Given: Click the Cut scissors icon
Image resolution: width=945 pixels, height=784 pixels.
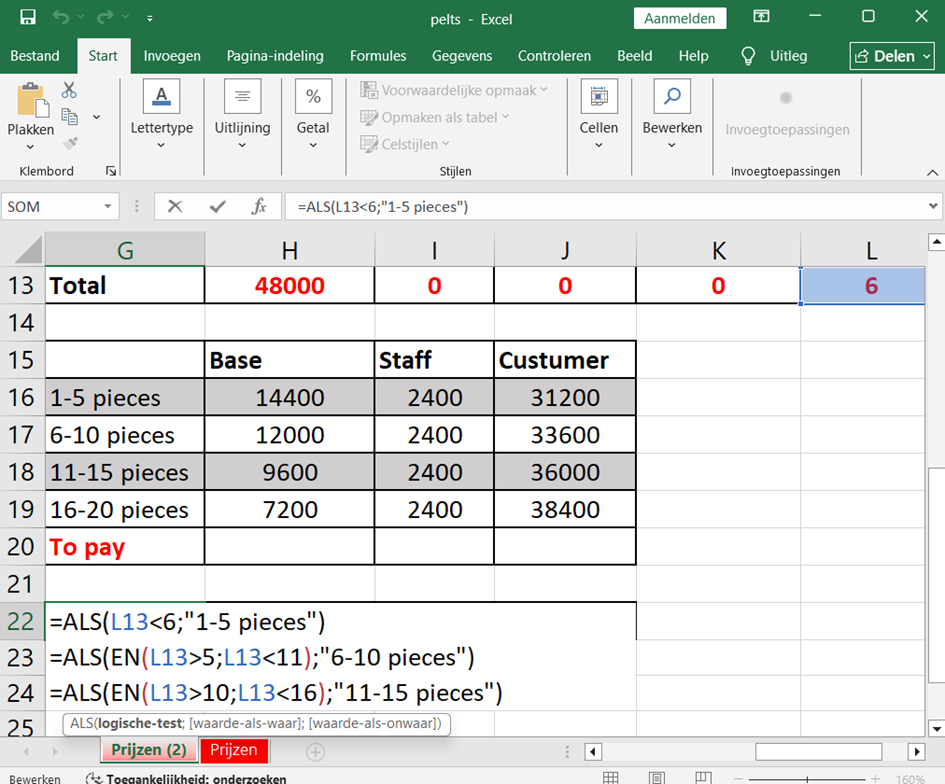Looking at the screenshot, I should pyautogui.click(x=69, y=91).
